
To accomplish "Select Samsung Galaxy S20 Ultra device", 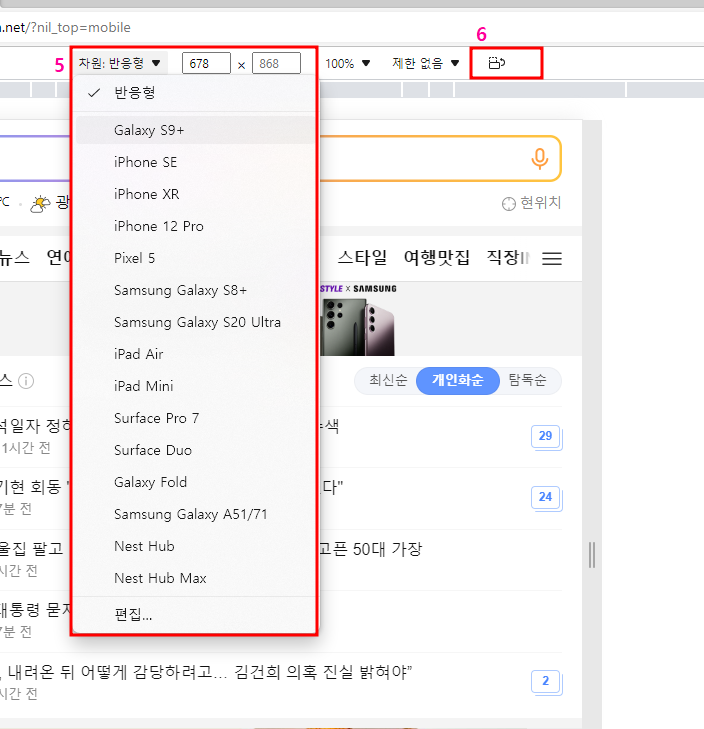I will coord(194,323).
